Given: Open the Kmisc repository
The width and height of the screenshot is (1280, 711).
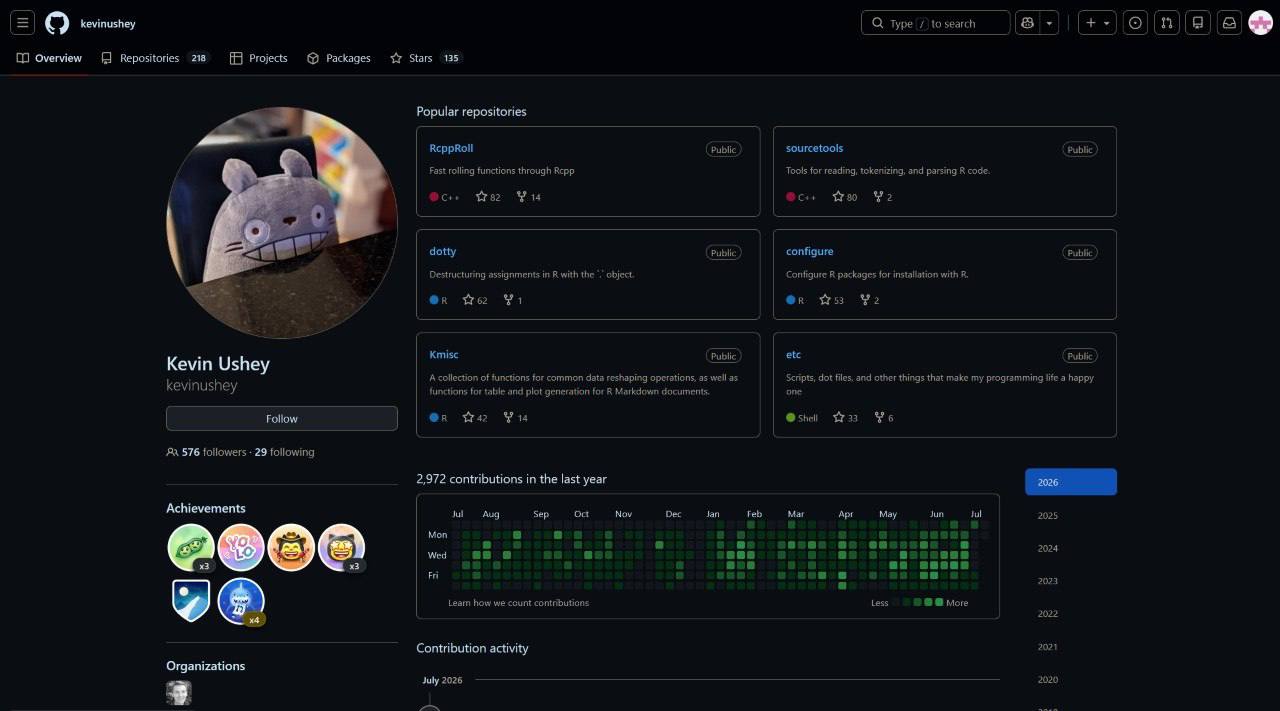Looking at the screenshot, I should tap(444, 354).
